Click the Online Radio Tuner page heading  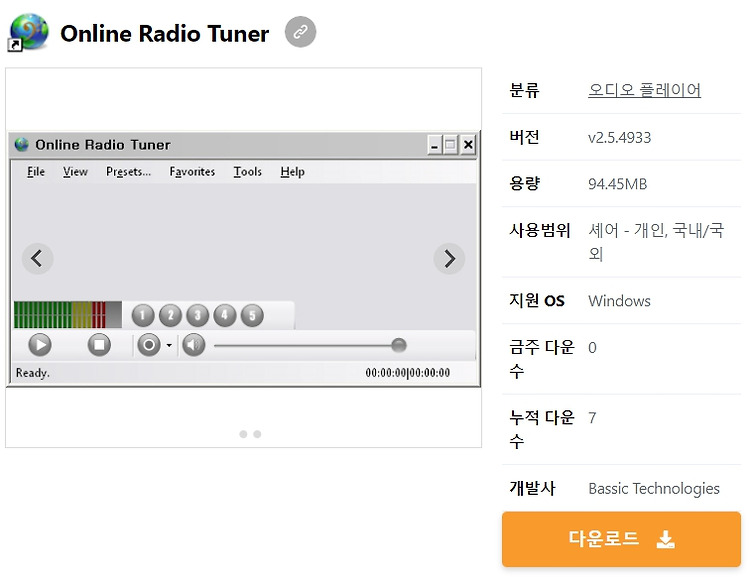click(165, 33)
